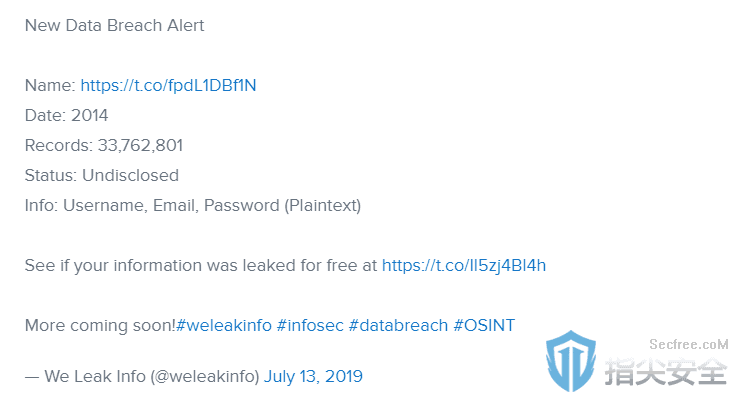Click the Status: Undisclosed line
This screenshot has height=405, width=756.
[102, 175]
